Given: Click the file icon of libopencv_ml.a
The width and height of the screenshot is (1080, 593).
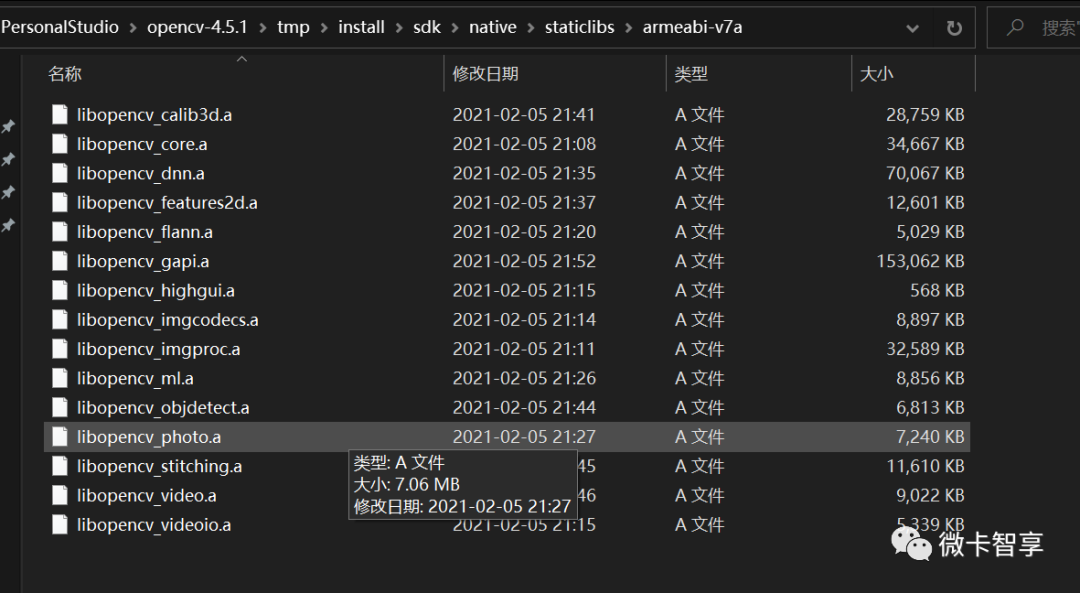Looking at the screenshot, I should (60, 378).
